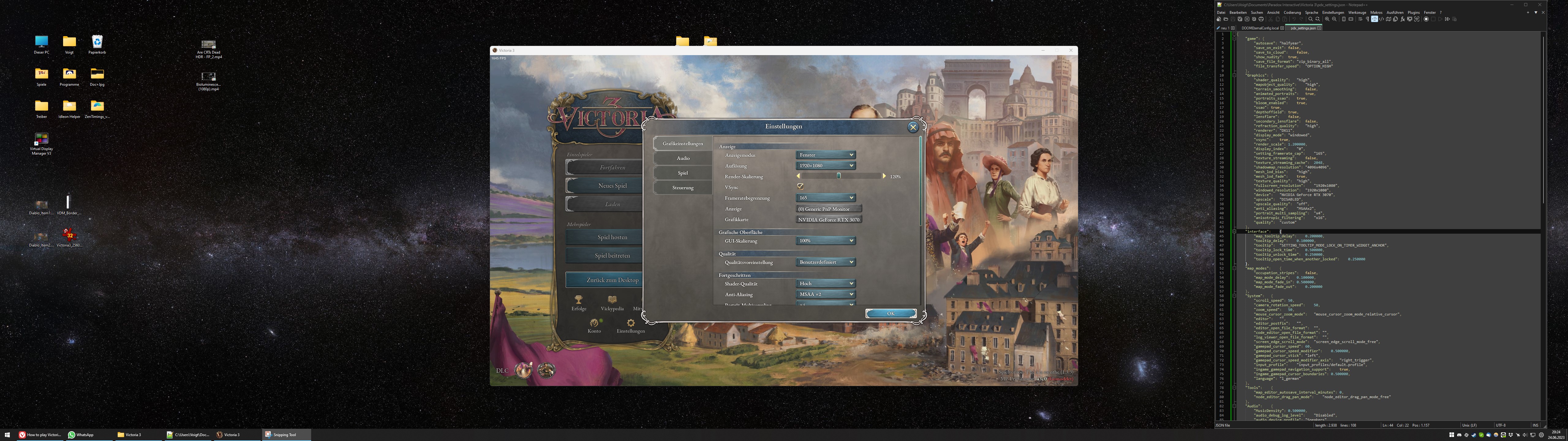Click Zurück zum Desktop button

point(605,280)
